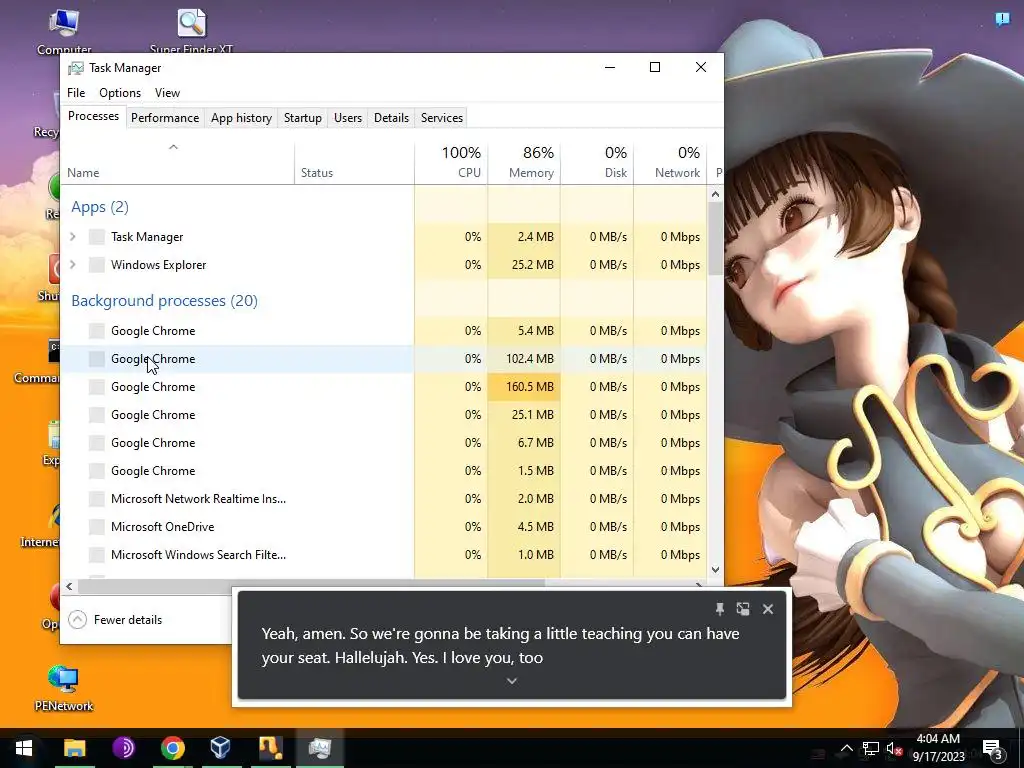Viewport: 1024px width, 768px height.
Task: Click the notification icon at top-right desktop
Action: click(x=1002, y=19)
